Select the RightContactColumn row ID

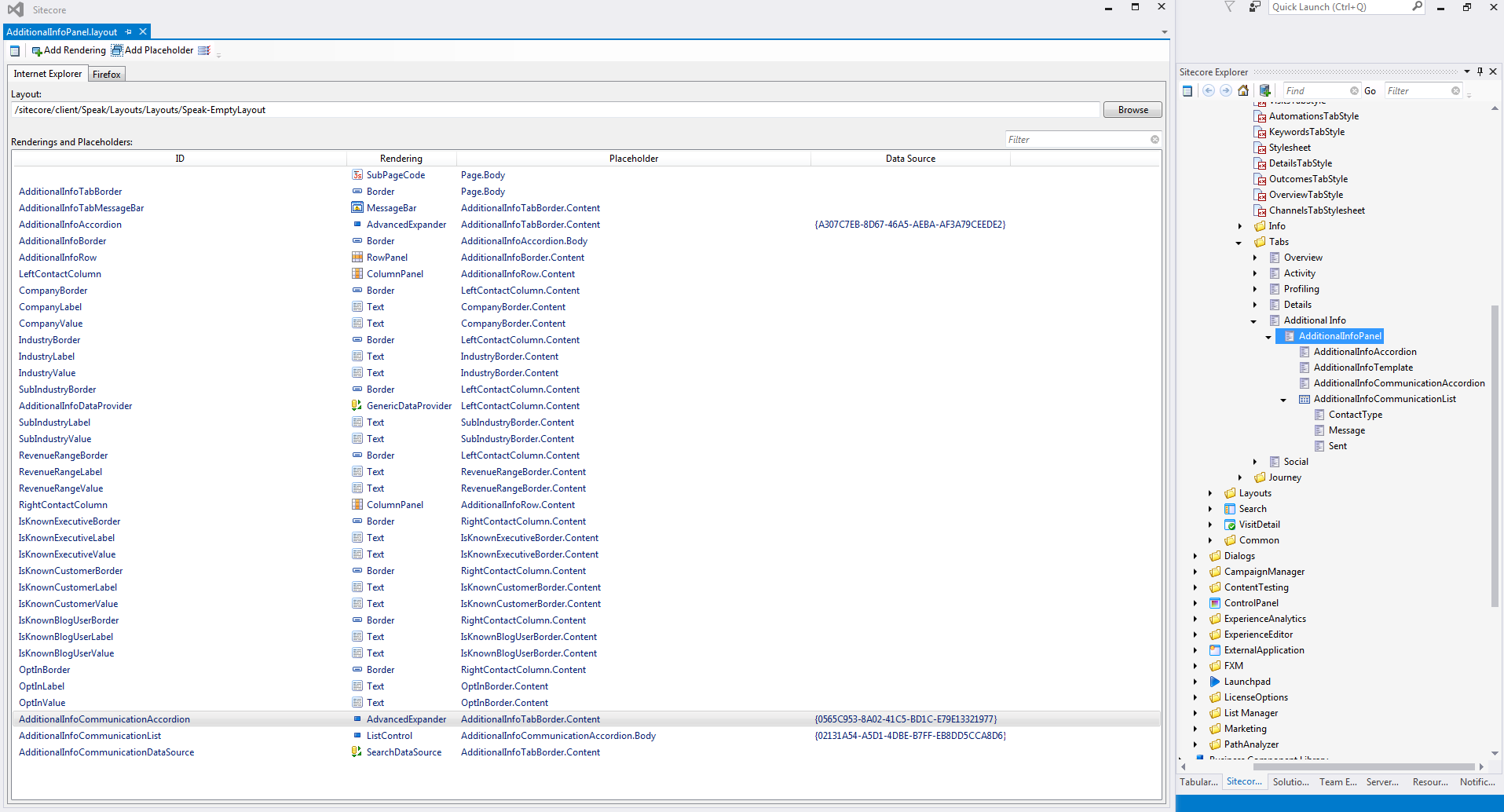click(64, 505)
